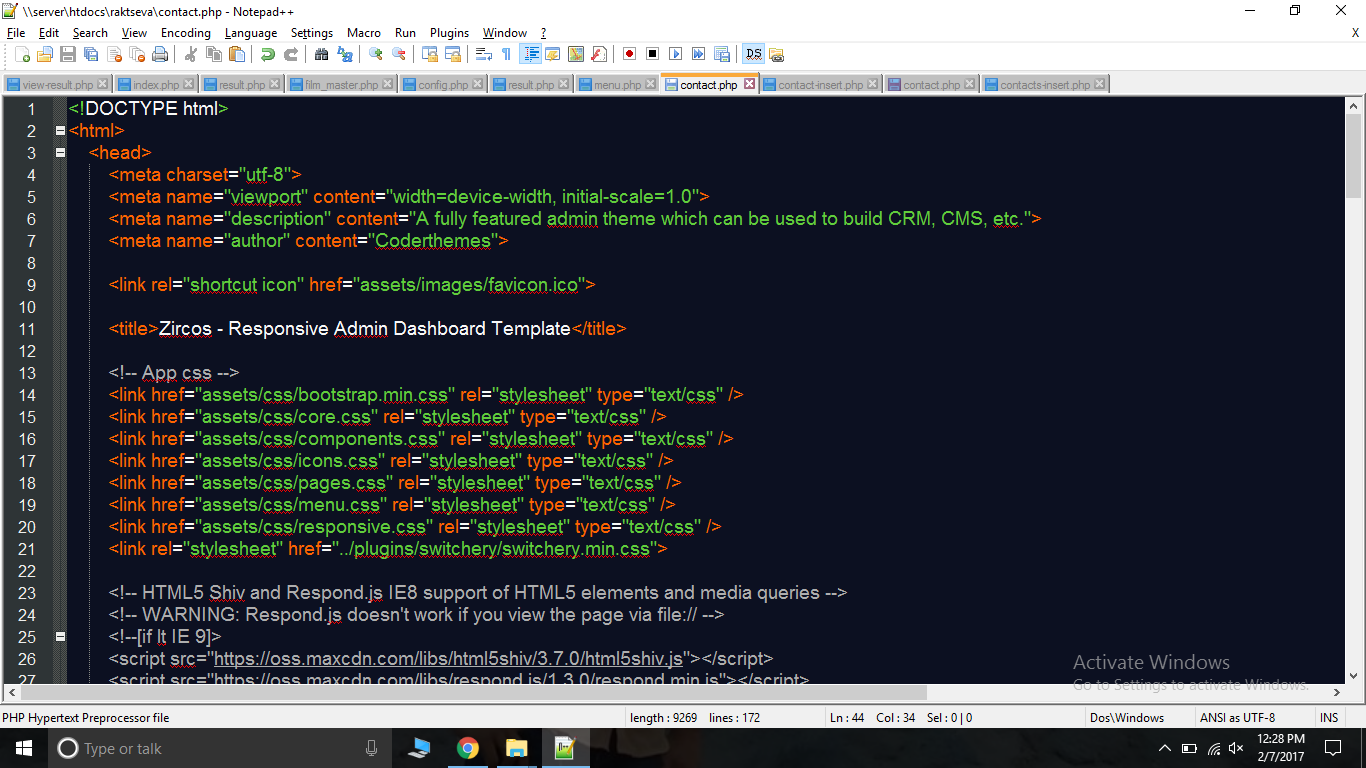Collapse the html tag fold on line 2
This screenshot has height=768, width=1366.
[x=60, y=131]
